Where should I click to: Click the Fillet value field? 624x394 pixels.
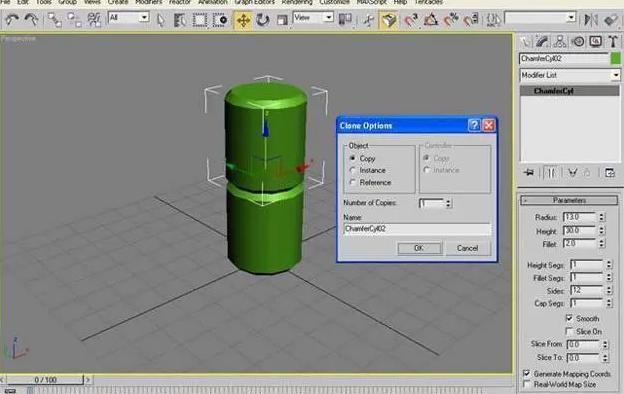(x=580, y=244)
